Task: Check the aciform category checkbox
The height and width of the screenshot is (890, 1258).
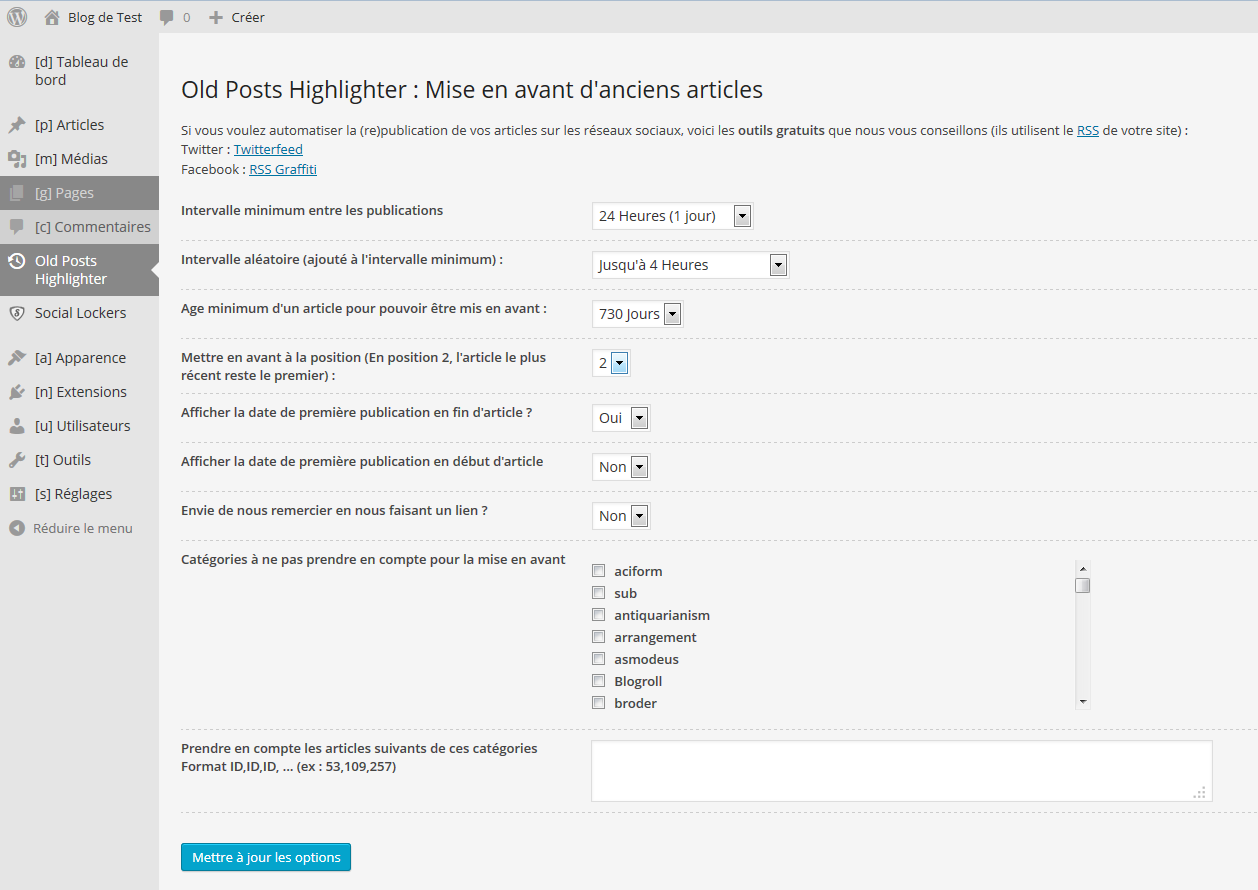Action: [599, 571]
